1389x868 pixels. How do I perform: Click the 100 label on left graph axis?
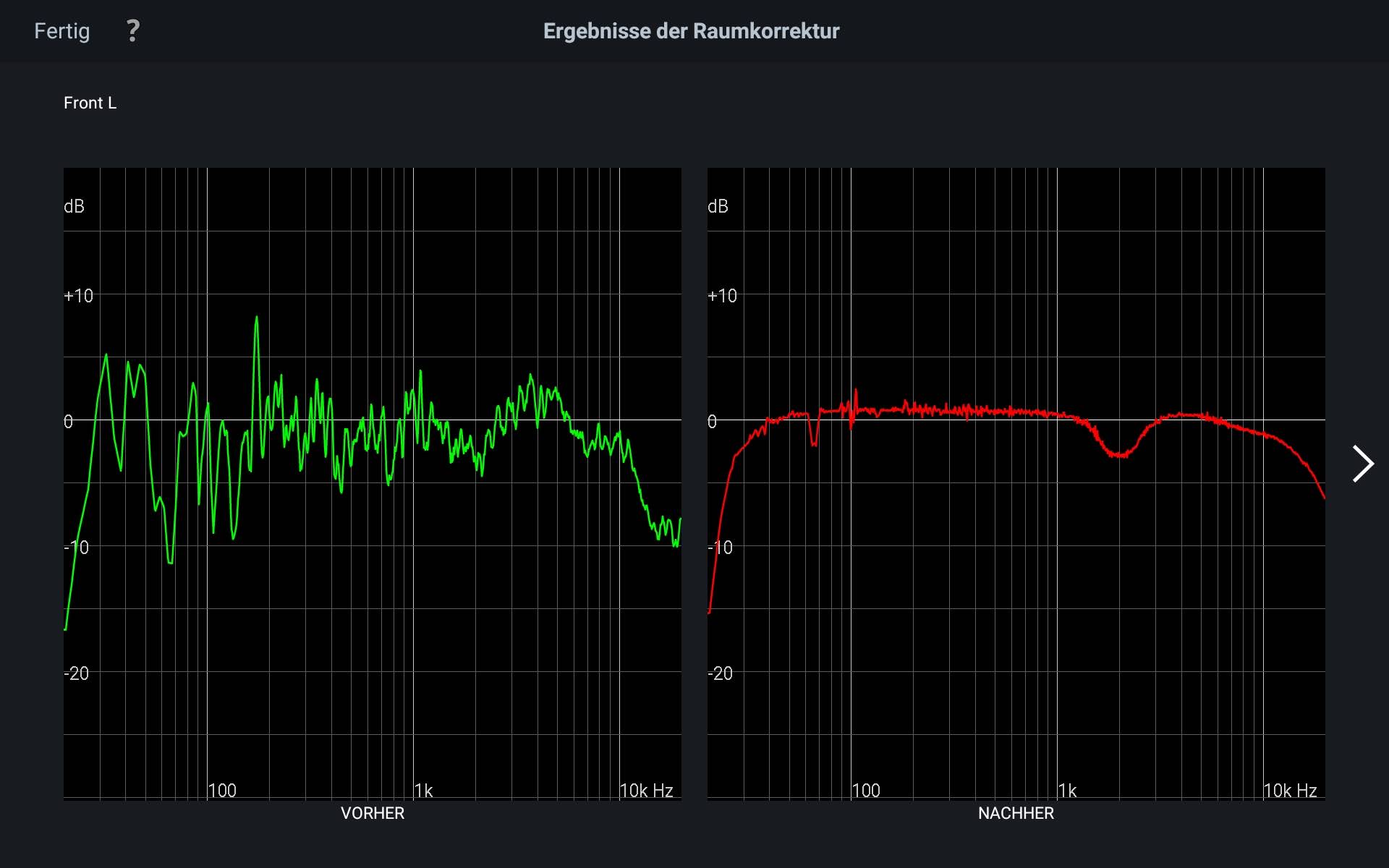click(222, 791)
